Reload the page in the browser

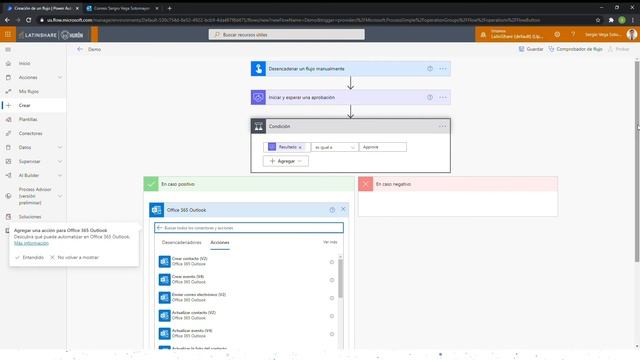tap(28, 20)
